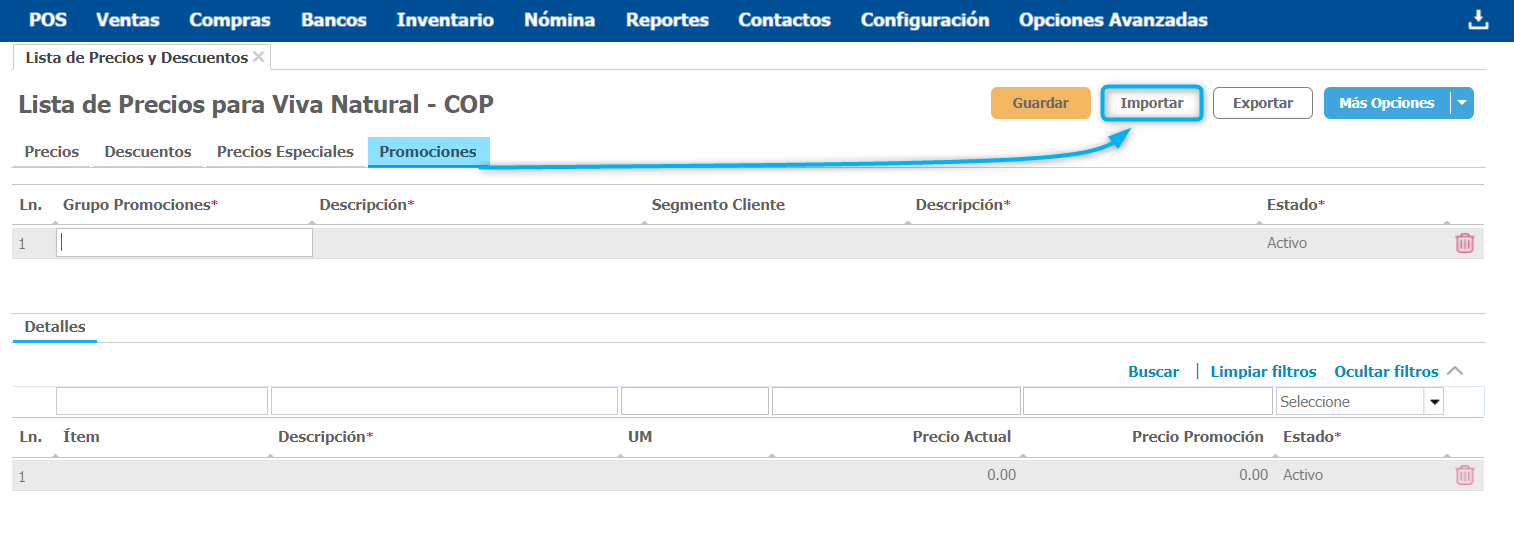The width and height of the screenshot is (1514, 558).
Task: Click the Limpiar filtros link
Action: 1263,372
